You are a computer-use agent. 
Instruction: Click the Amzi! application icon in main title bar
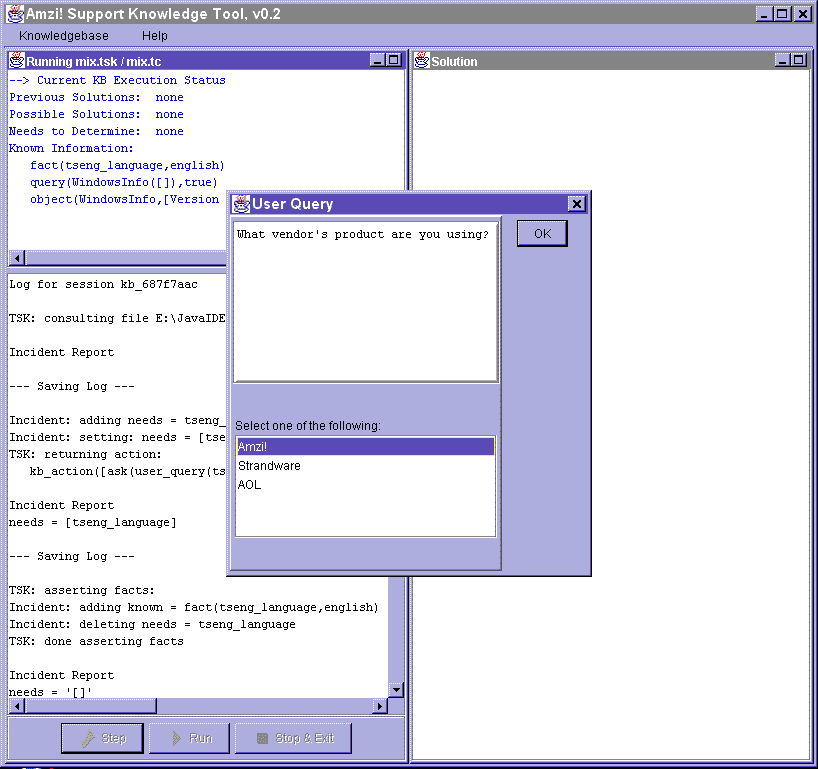15,14
